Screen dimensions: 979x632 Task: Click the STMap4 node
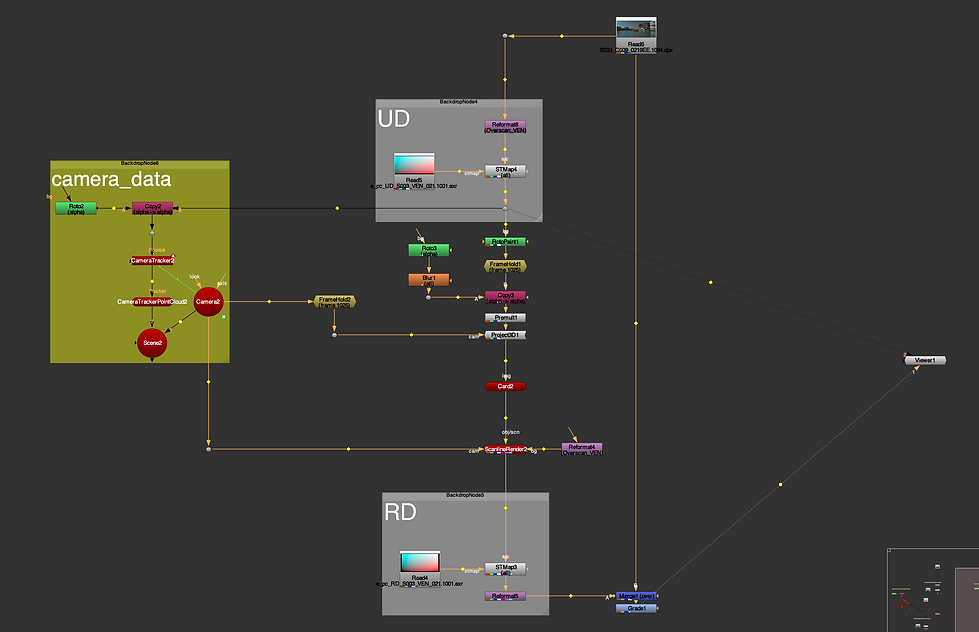506,172
